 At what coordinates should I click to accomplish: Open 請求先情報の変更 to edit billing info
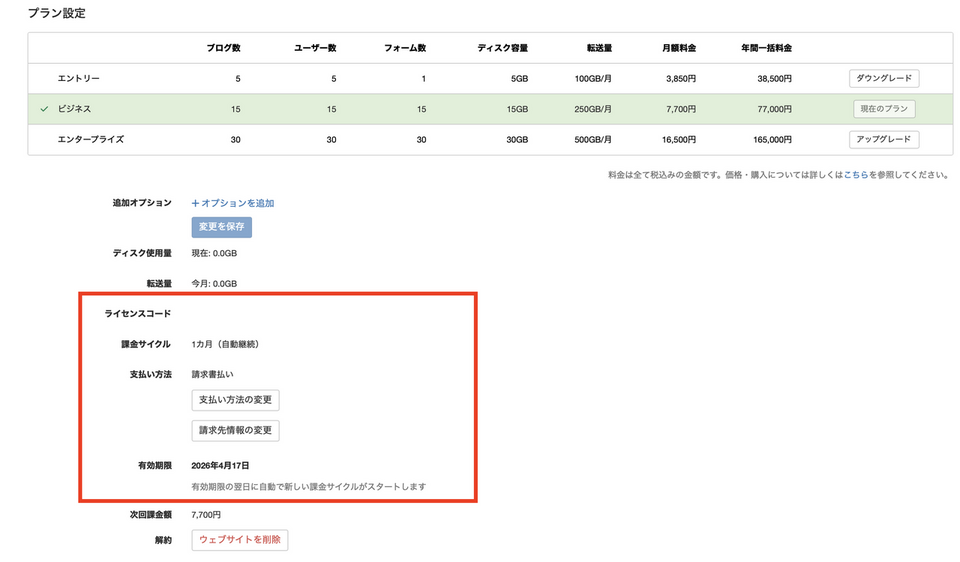click(235, 431)
